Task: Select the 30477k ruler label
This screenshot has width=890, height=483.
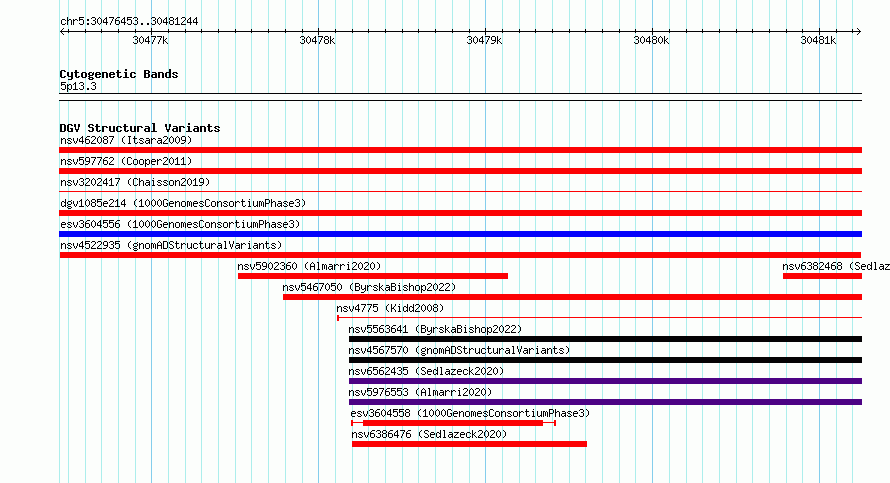Action: 150,40
